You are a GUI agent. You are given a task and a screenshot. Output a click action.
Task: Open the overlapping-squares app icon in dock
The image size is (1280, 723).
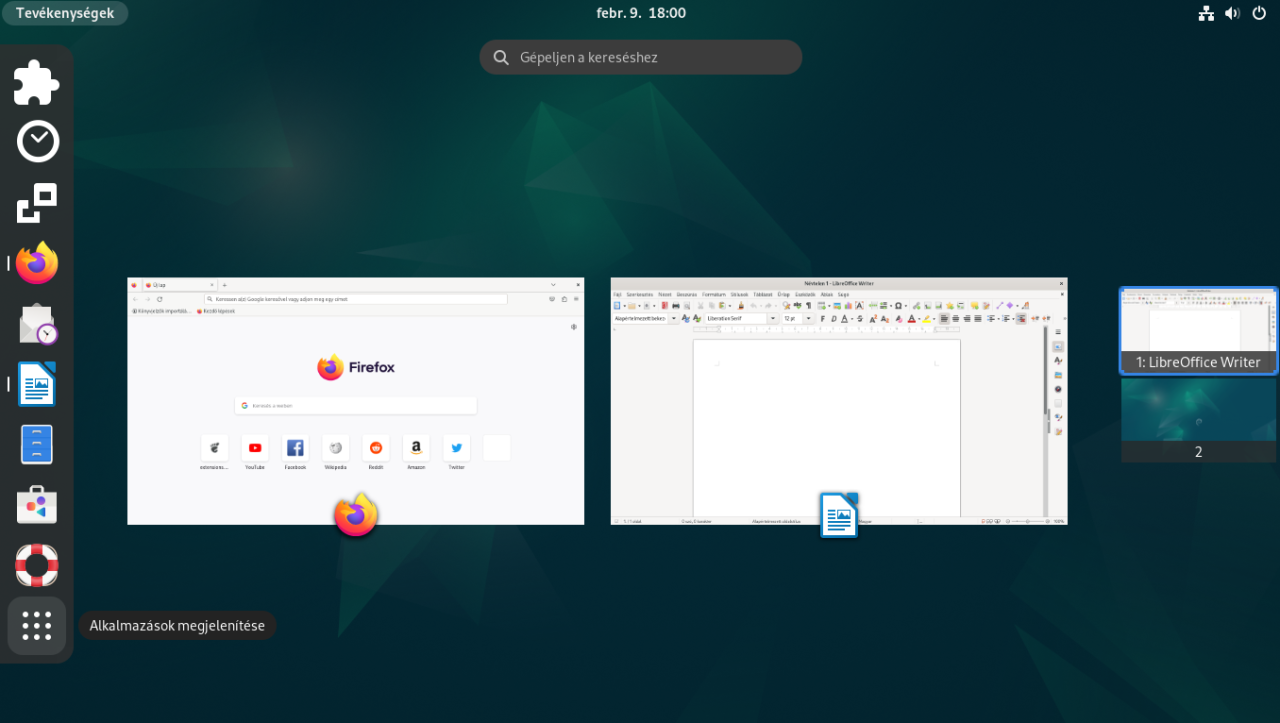(37, 203)
